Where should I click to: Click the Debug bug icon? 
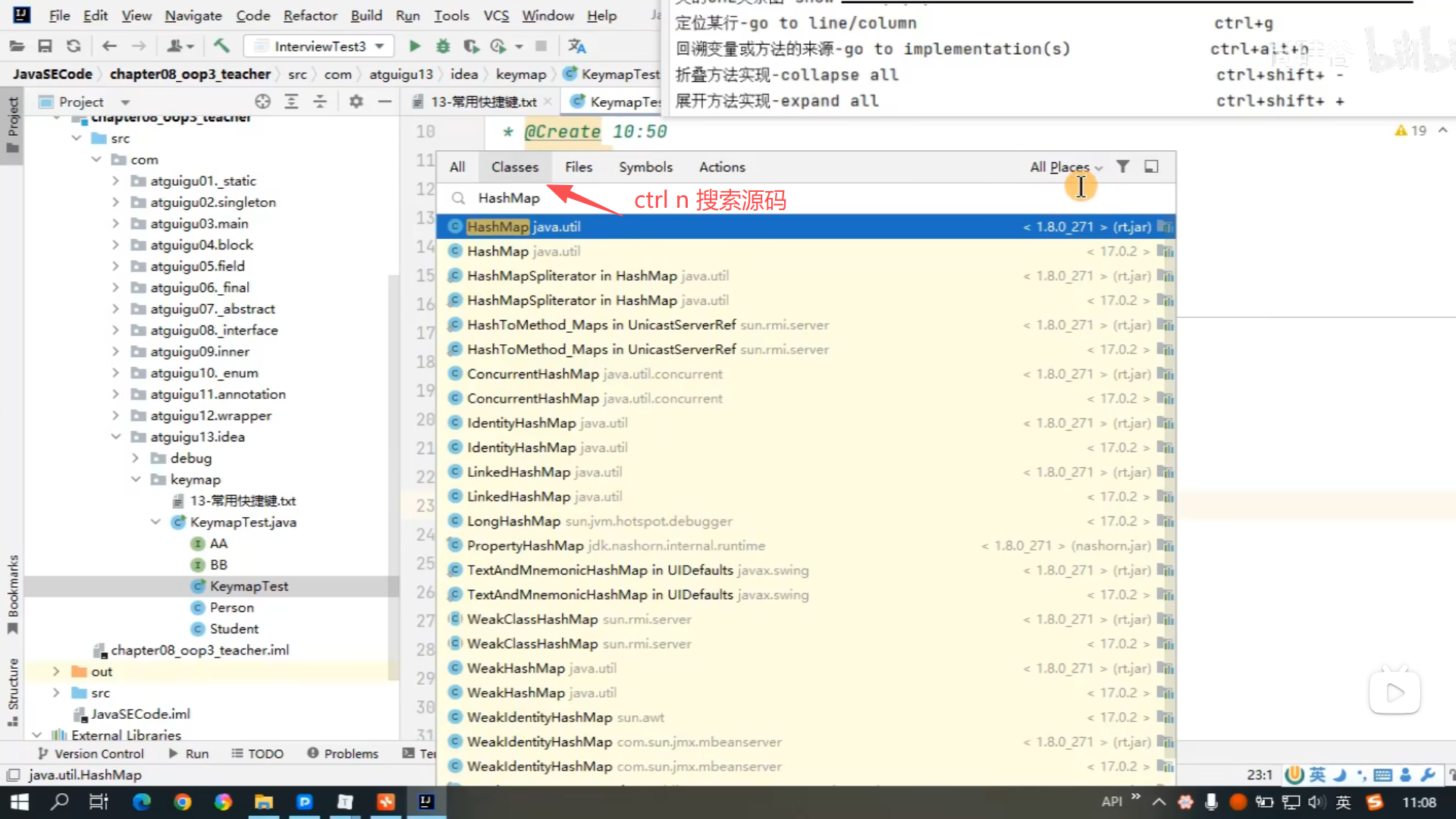[x=443, y=46]
